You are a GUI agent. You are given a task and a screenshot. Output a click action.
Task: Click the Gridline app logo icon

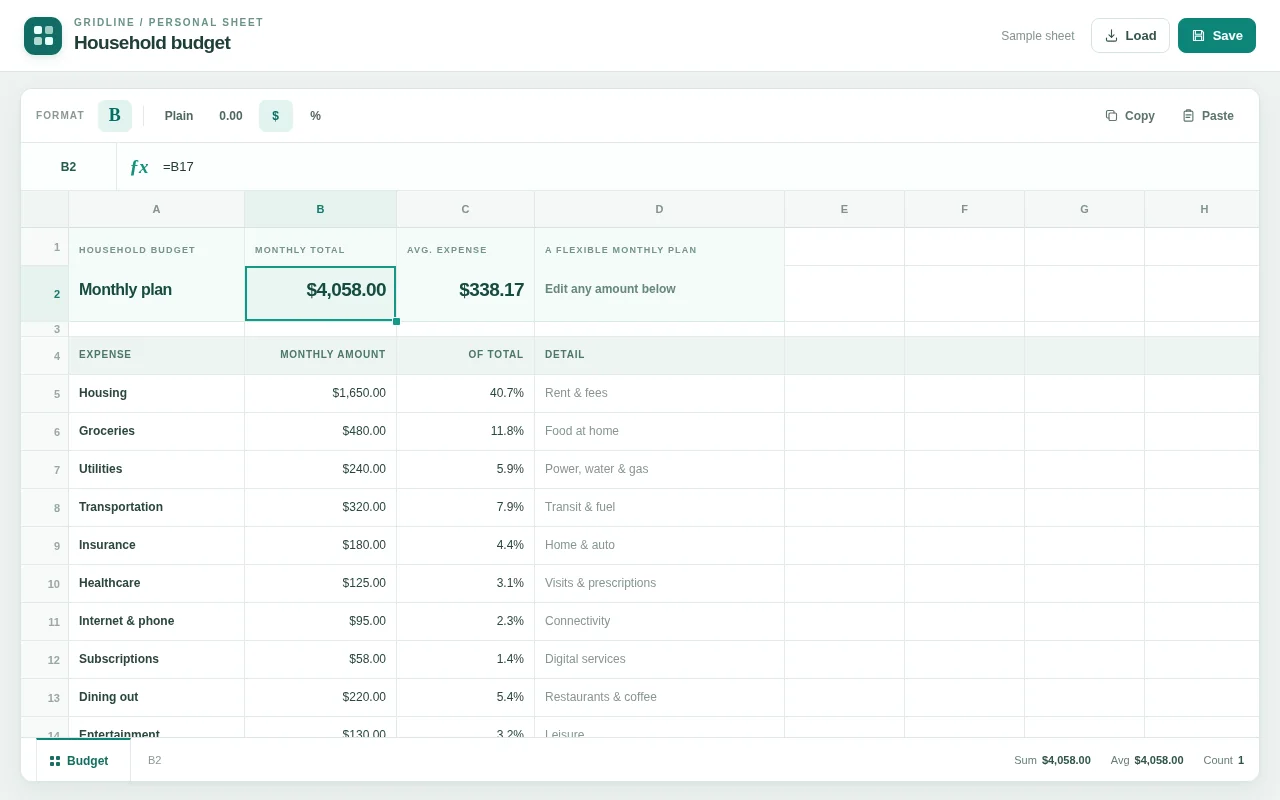(43, 36)
